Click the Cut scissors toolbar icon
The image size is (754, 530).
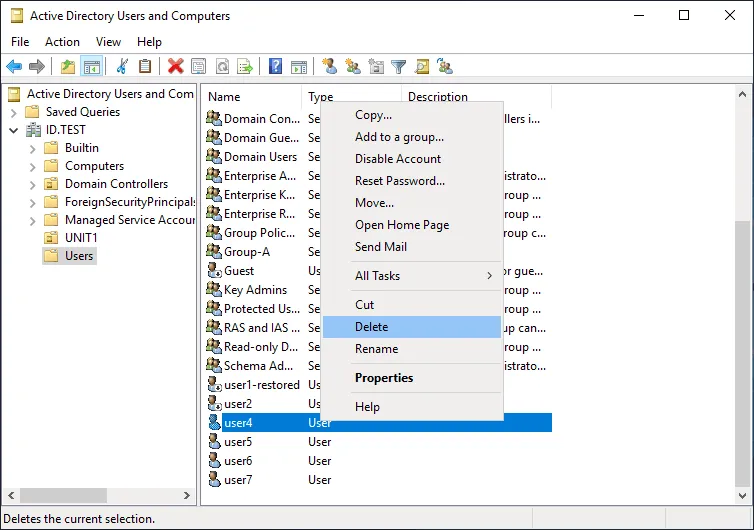point(122,67)
